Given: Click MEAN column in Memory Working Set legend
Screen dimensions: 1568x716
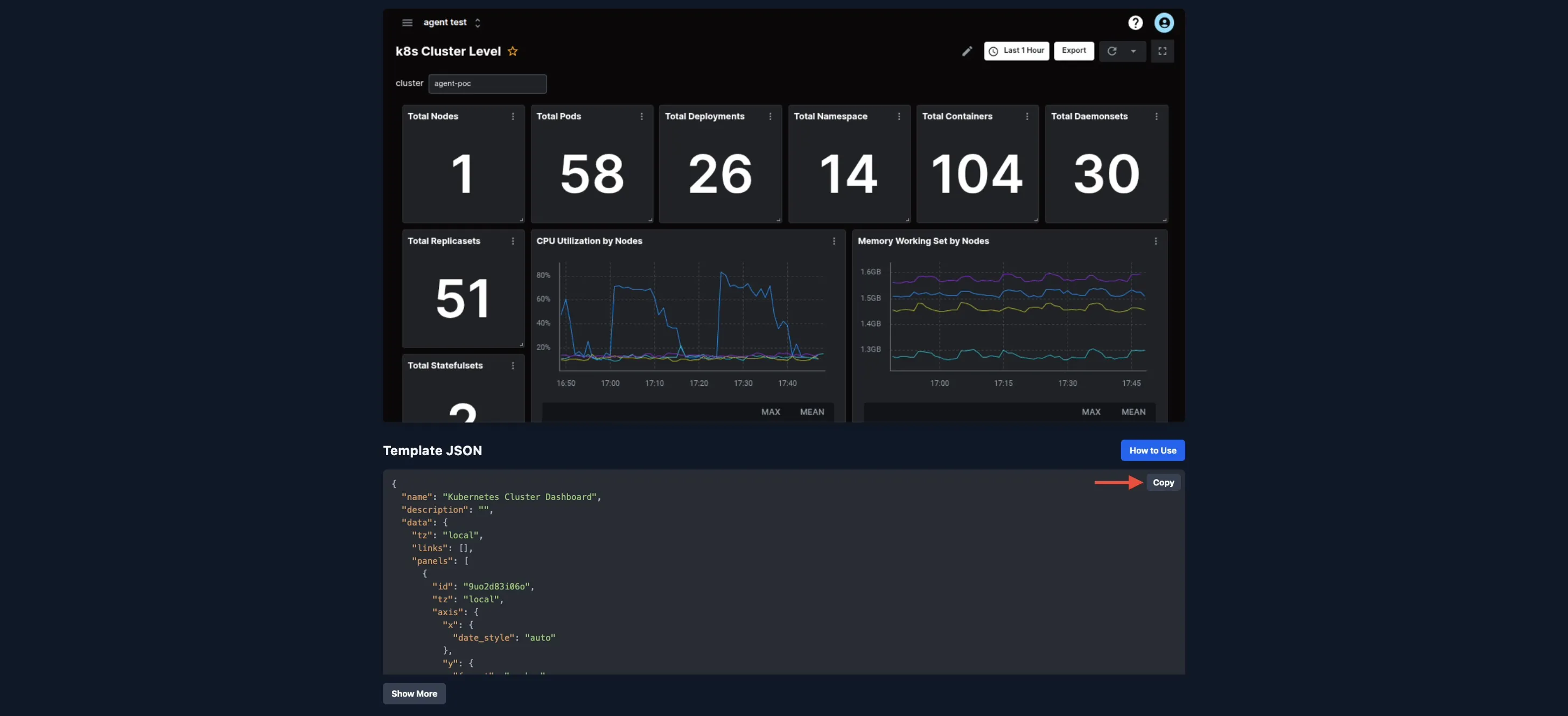Looking at the screenshot, I should click(x=1133, y=412).
